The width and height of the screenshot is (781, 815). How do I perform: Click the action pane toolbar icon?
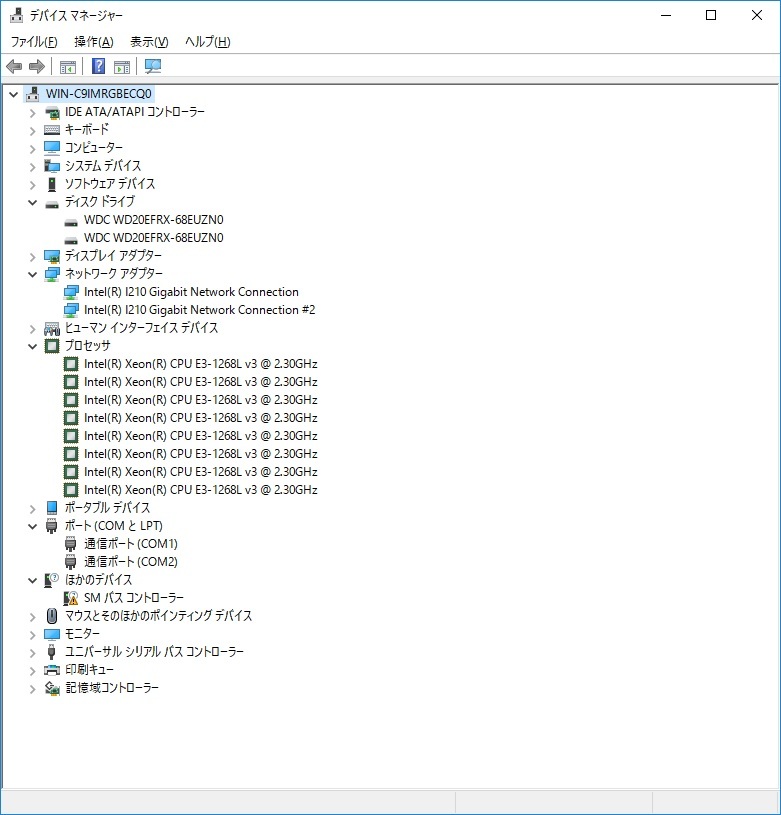point(122,67)
